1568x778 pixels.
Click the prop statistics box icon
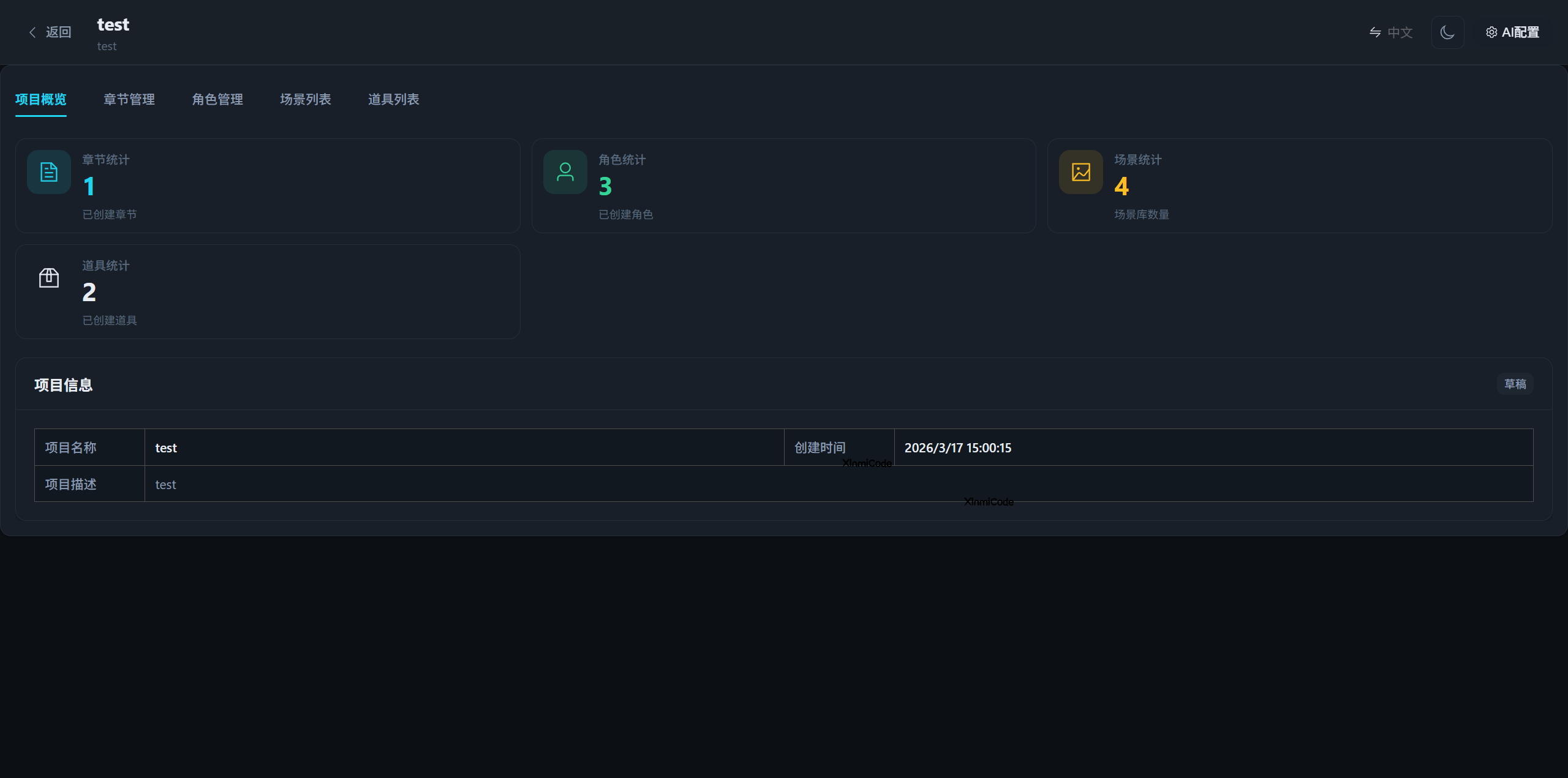[x=49, y=278]
